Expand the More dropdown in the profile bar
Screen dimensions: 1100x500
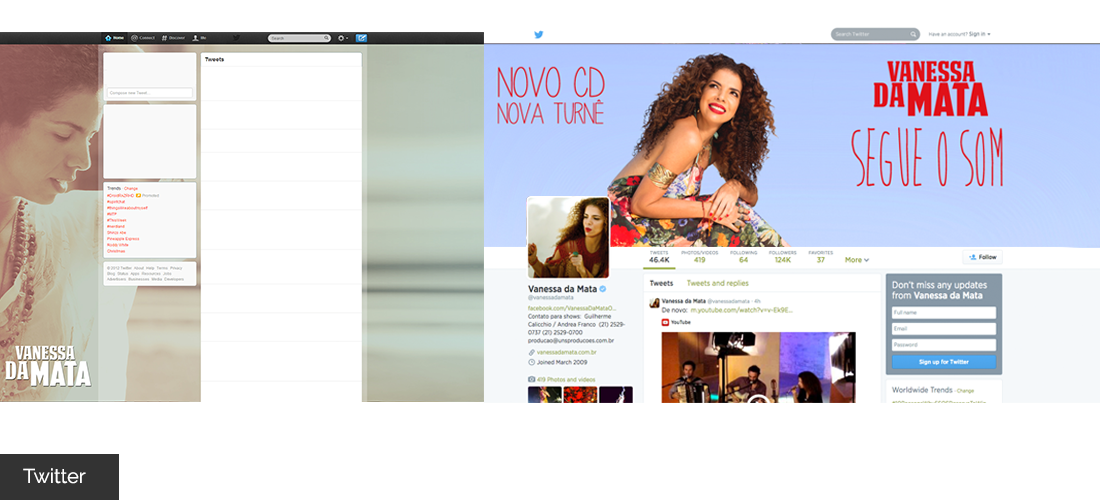(857, 259)
